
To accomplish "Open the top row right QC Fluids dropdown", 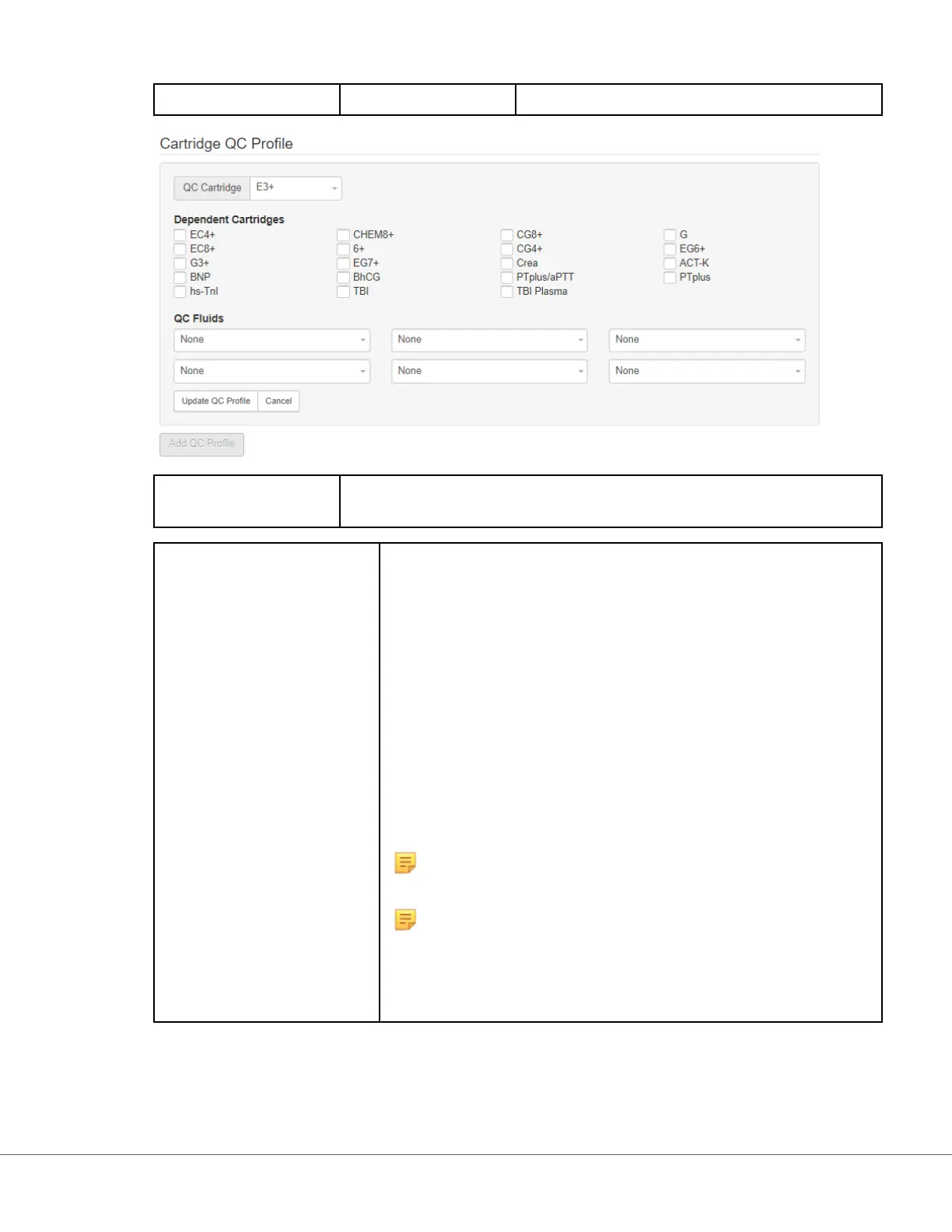I will click(707, 340).
